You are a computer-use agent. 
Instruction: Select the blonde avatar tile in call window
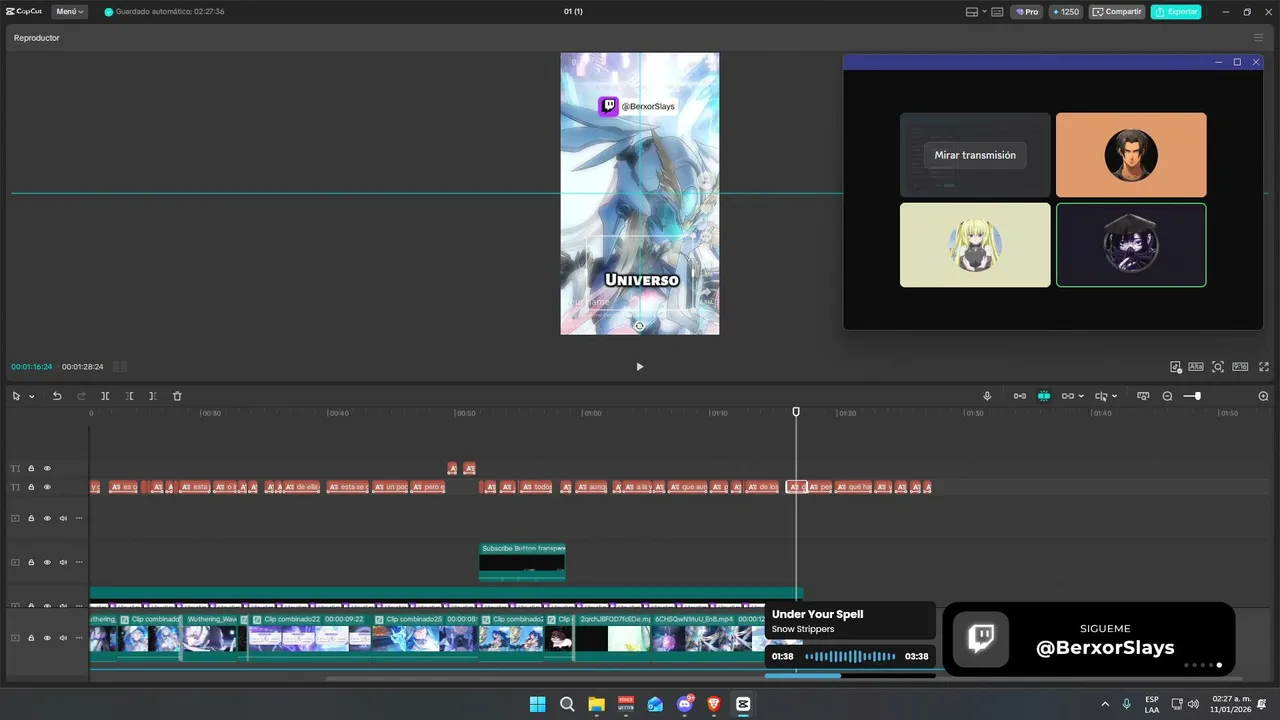click(x=975, y=245)
